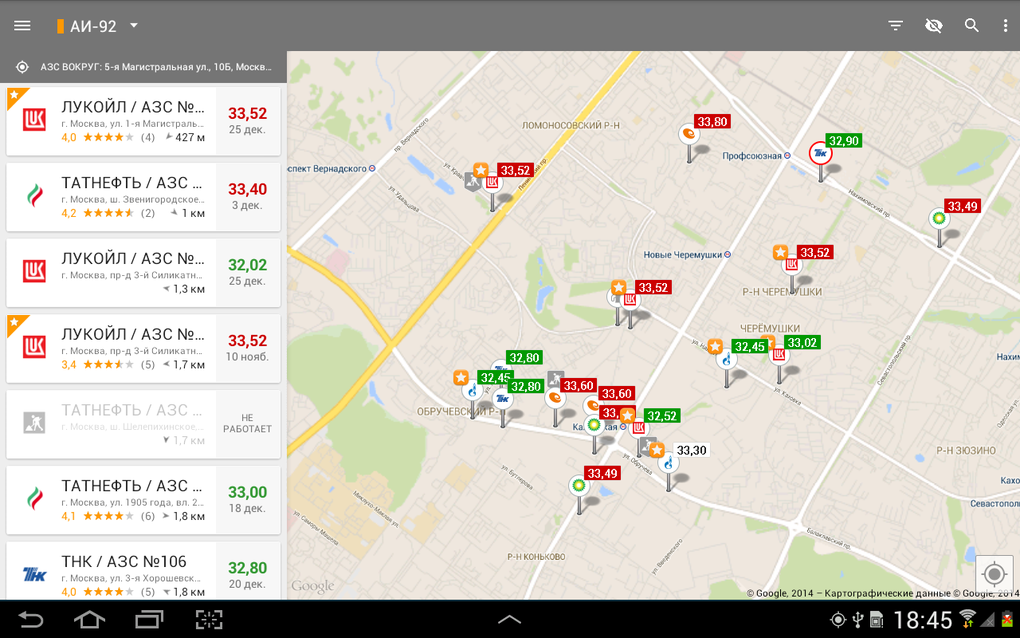Image resolution: width=1020 pixels, height=638 pixels.
Task: Select the closed ТАТНЕФТЬ НЕ РАБОТАЕТ card
Action: 143,424
